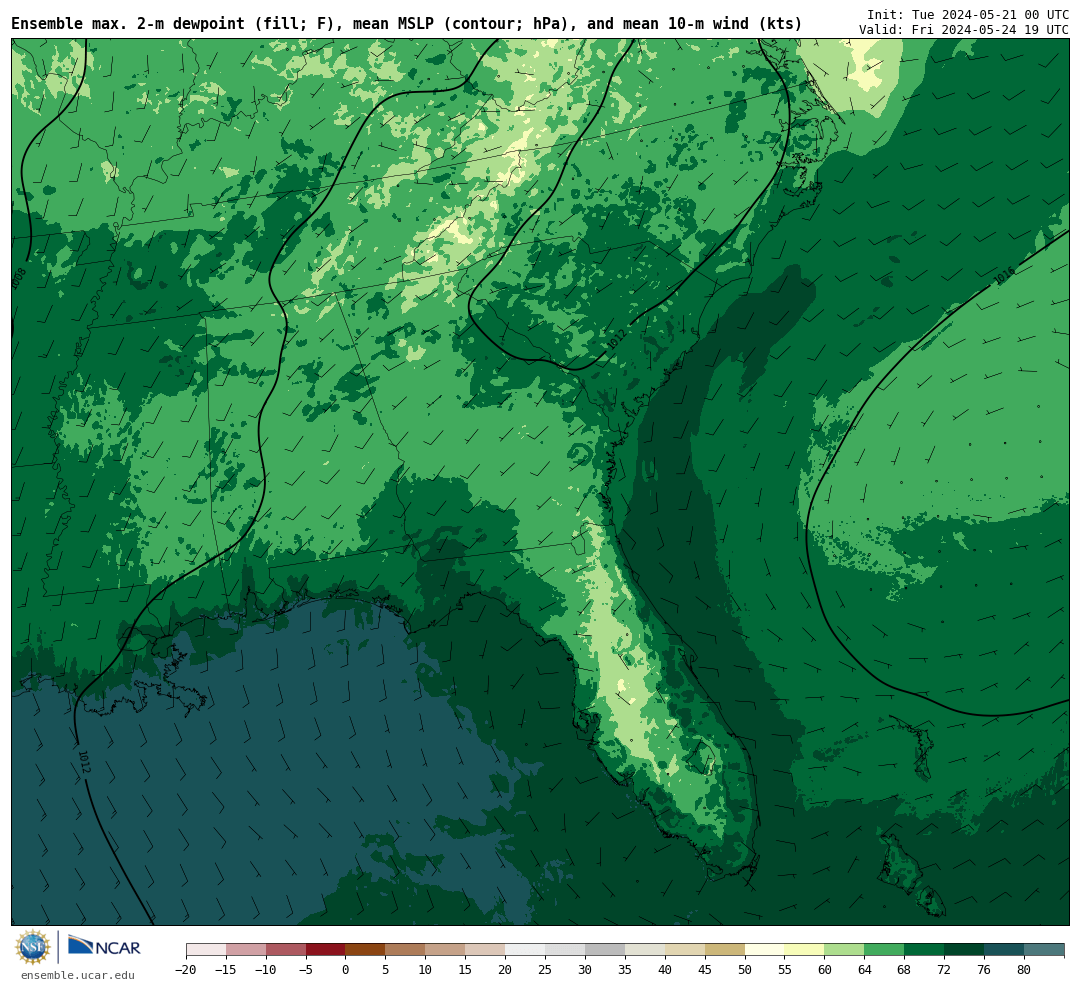Click the colorbar tick label 50
The image size is (1080, 988).
[745, 969]
